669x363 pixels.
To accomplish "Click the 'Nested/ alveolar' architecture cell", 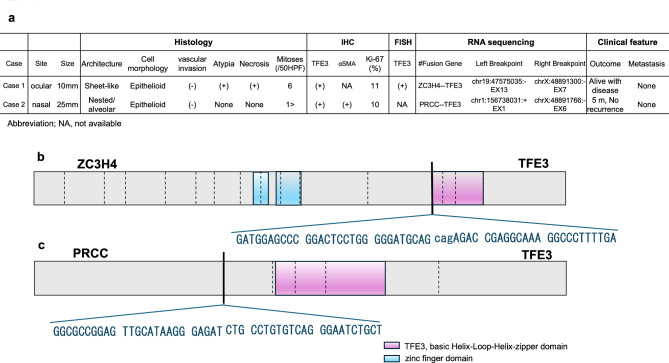I will [102, 105].
